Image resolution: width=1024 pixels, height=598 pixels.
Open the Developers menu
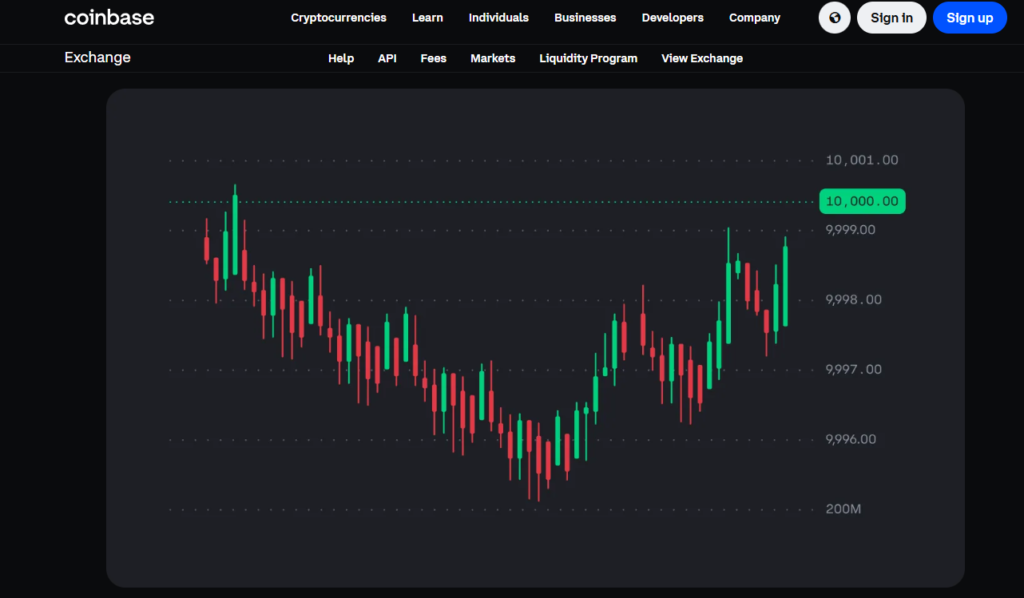pos(672,18)
